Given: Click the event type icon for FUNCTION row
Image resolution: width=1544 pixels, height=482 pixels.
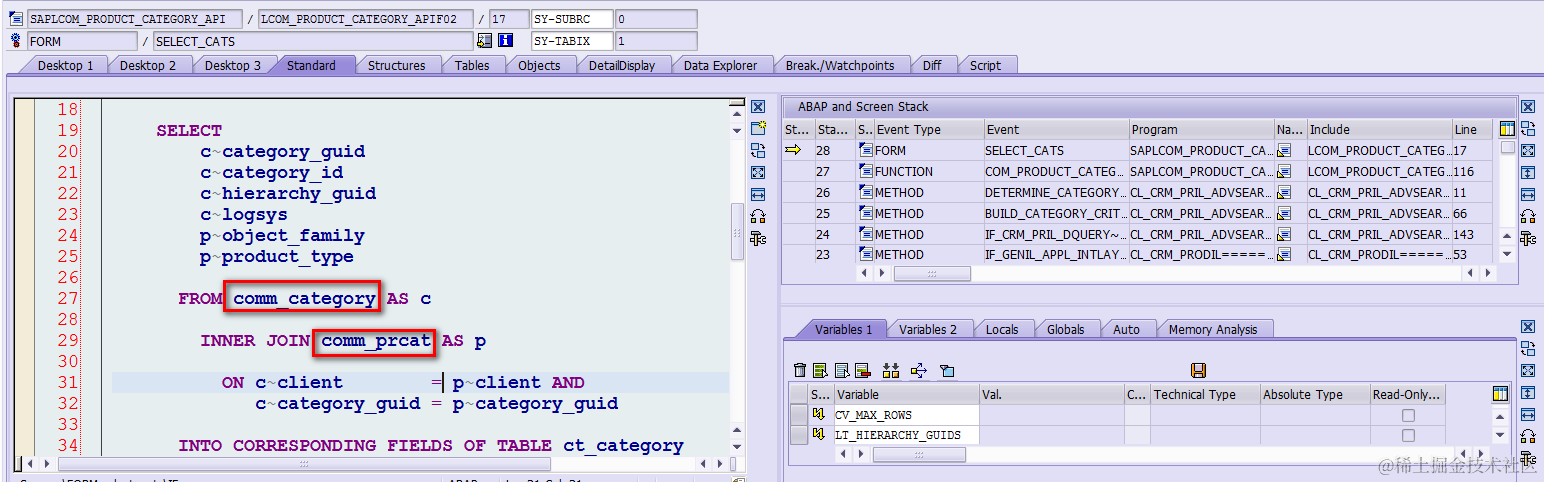Looking at the screenshot, I should [866, 171].
